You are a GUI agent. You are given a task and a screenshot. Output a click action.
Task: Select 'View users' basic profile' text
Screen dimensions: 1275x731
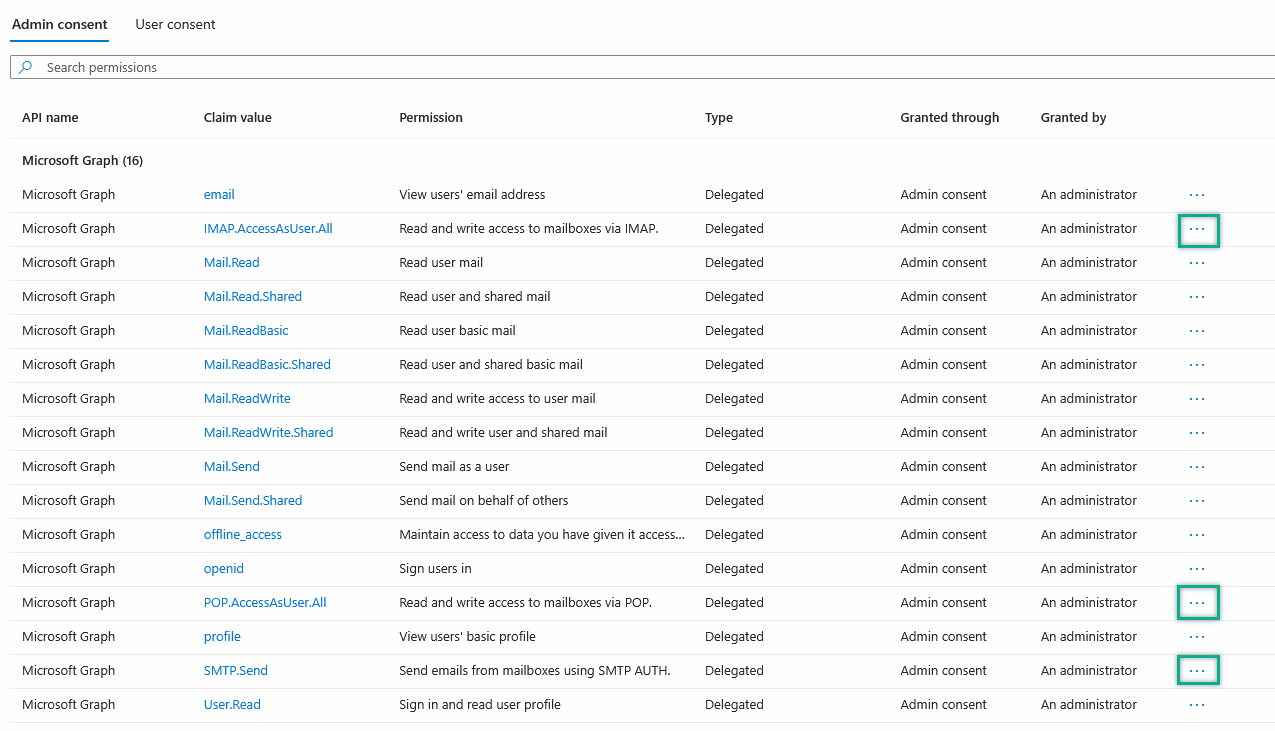467,636
